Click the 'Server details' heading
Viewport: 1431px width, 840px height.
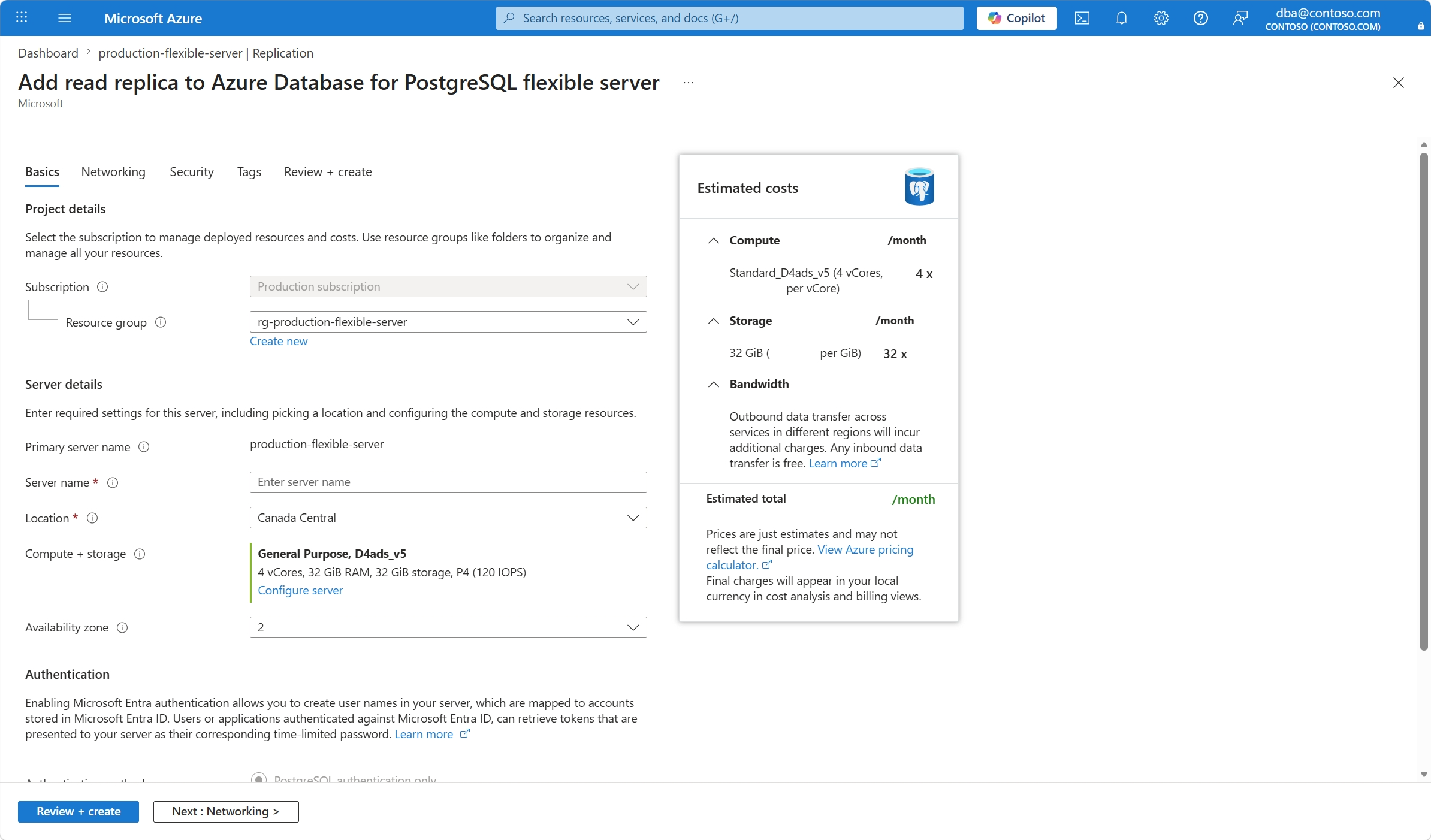pos(64,385)
